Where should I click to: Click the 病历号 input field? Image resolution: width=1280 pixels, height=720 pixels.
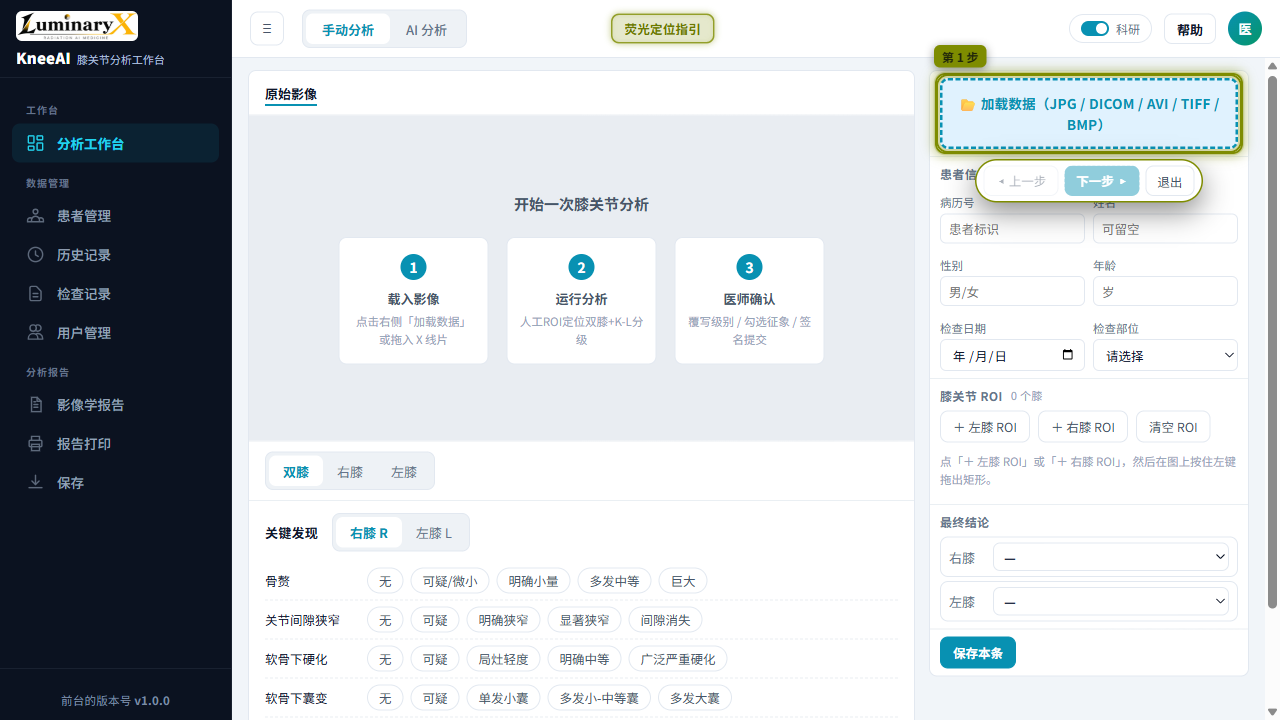click(1012, 229)
